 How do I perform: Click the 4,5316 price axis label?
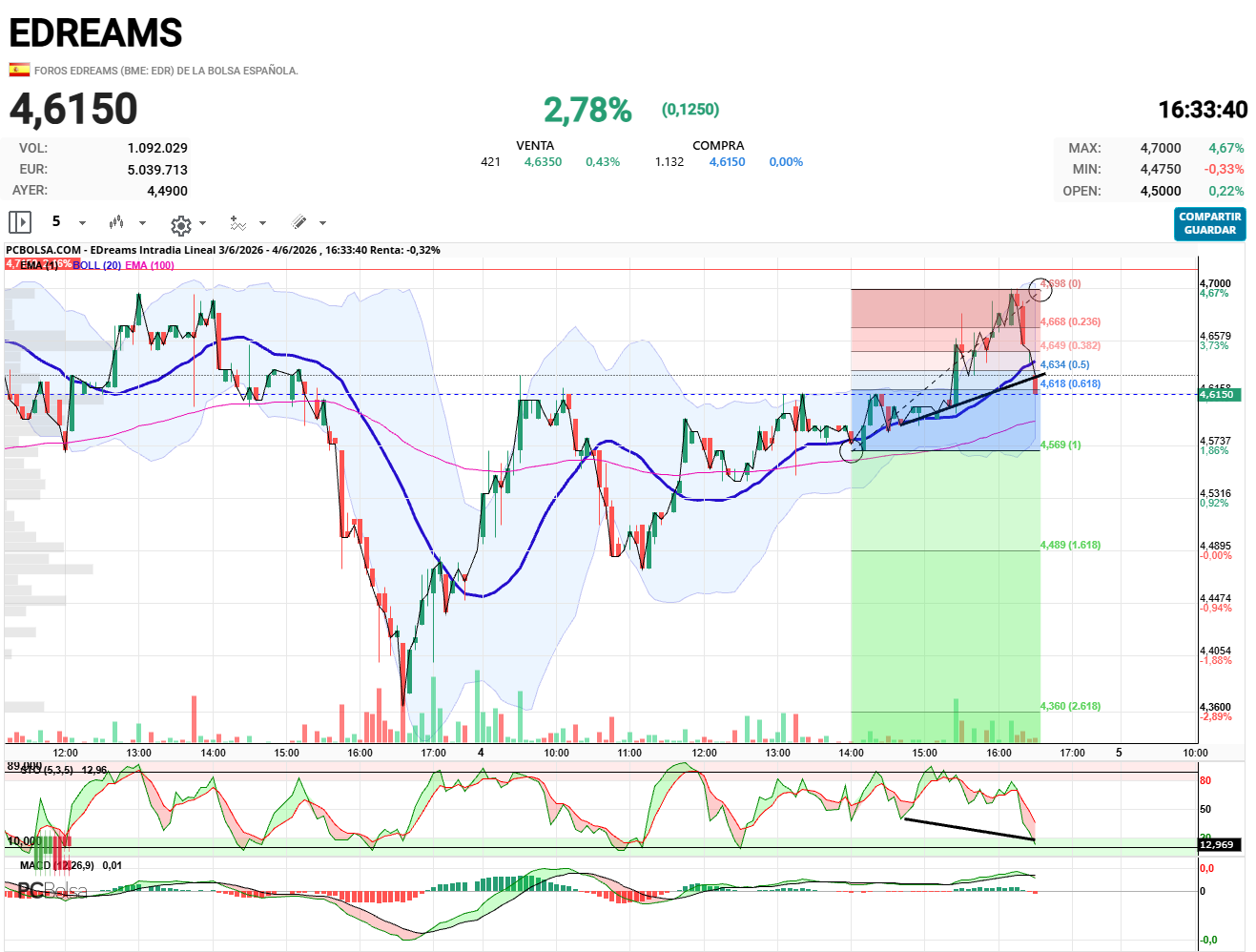pos(1215,493)
